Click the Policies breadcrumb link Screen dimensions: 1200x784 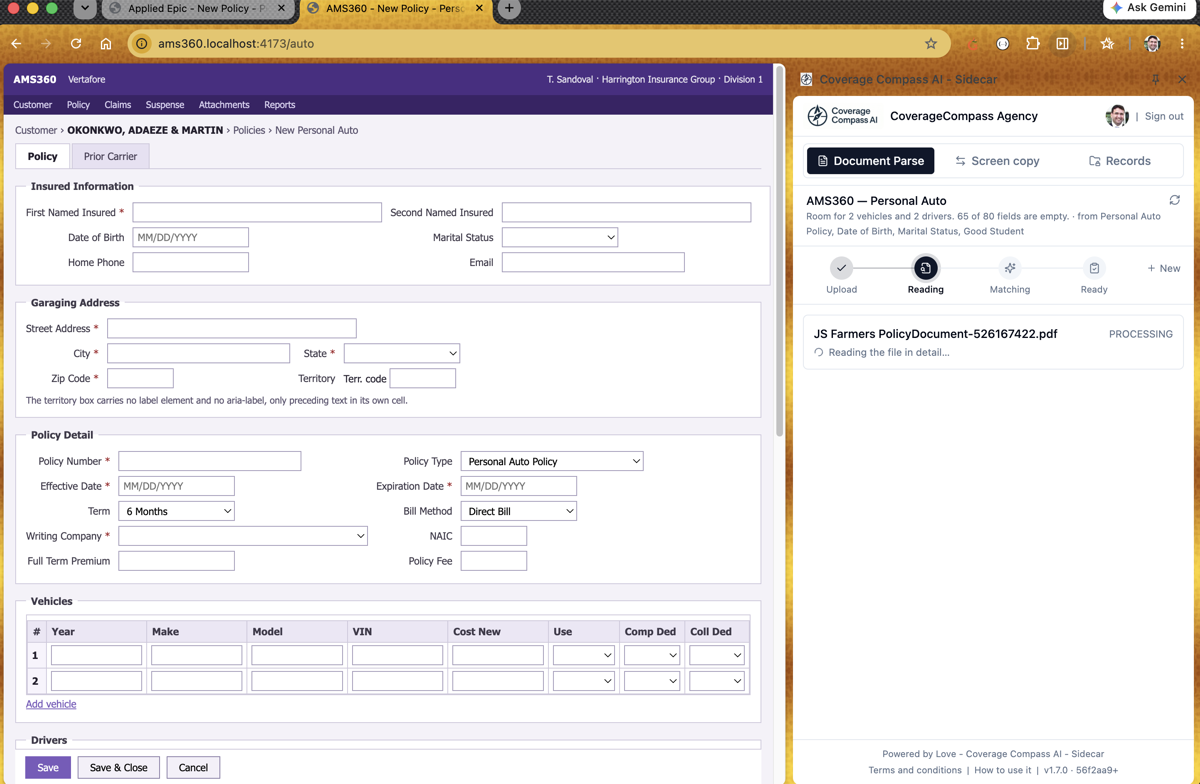pyautogui.click(x=249, y=130)
